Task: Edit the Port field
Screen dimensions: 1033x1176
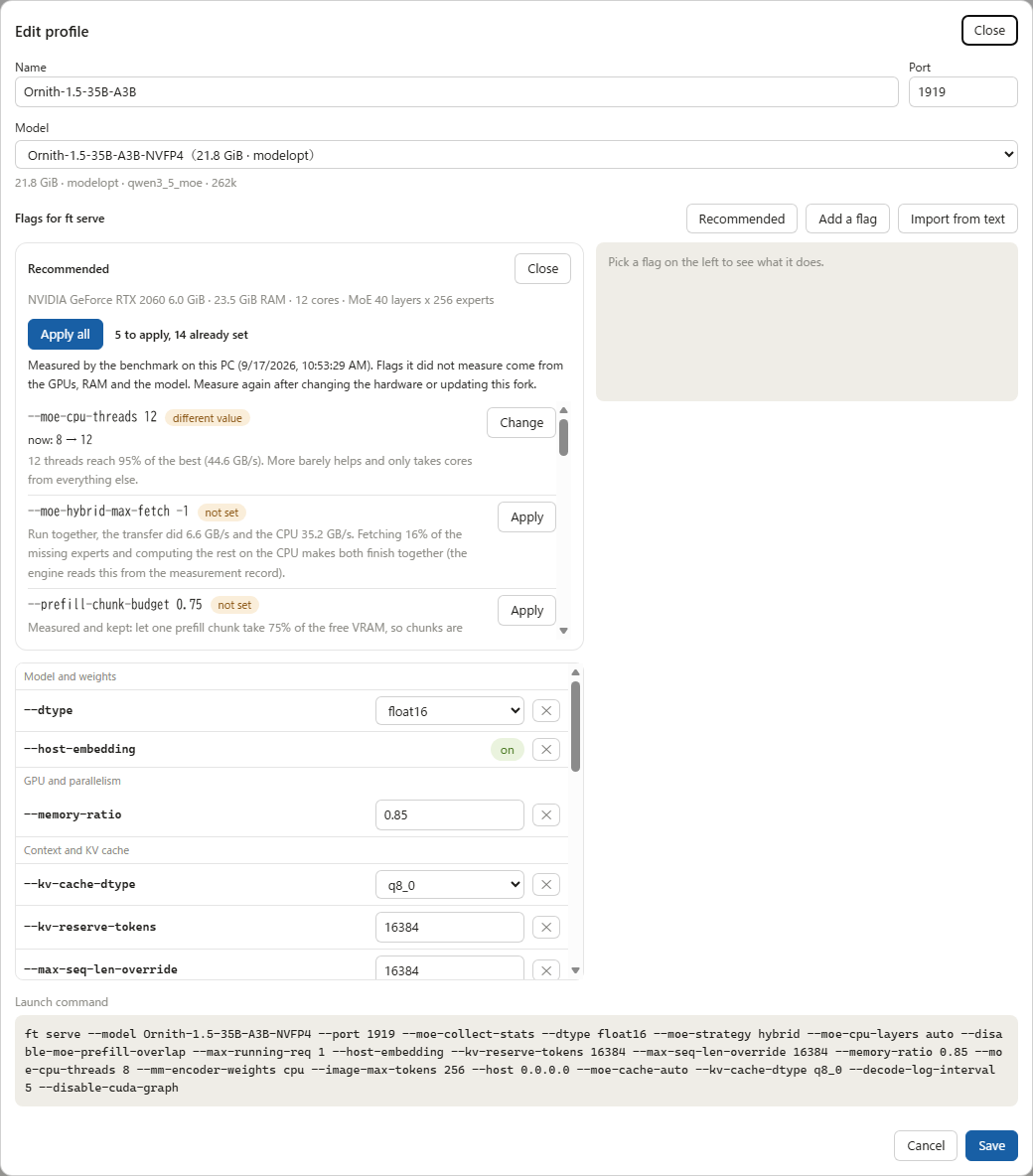Action: coord(963,91)
